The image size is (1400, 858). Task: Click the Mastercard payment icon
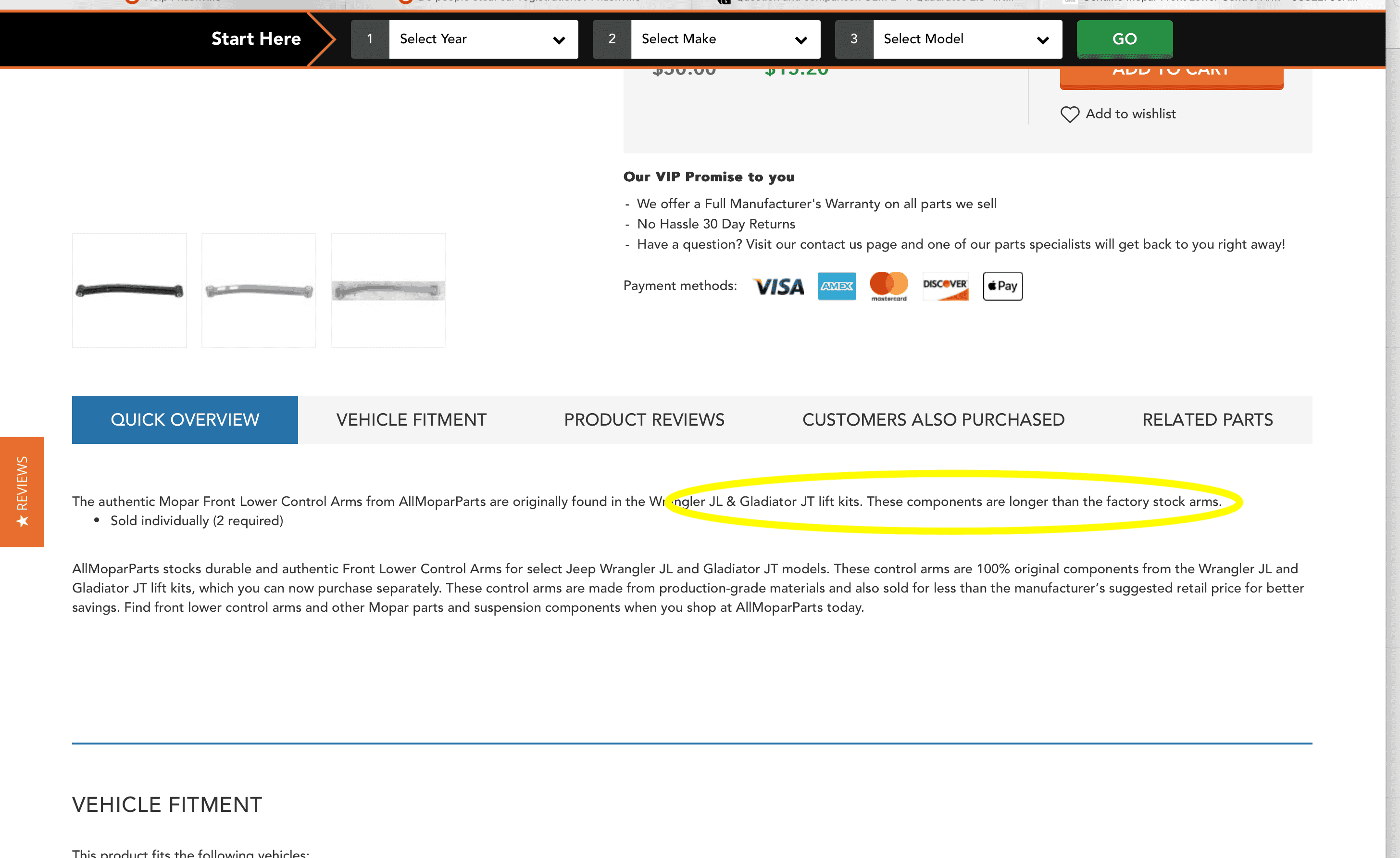(888, 286)
